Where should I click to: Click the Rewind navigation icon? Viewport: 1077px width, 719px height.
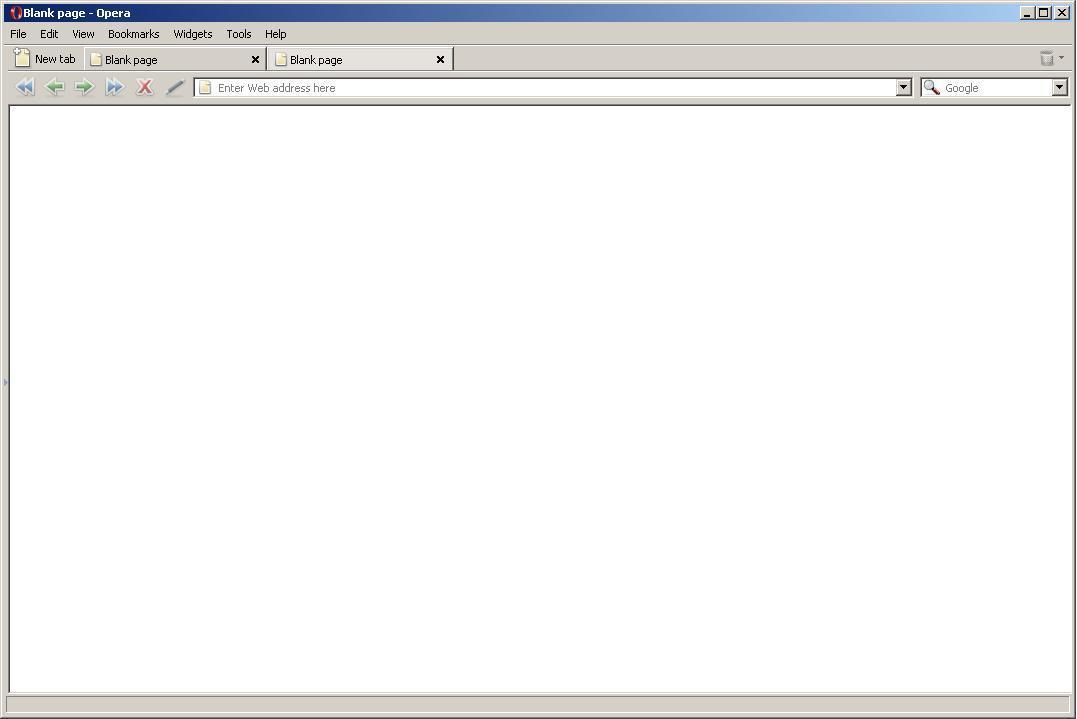[x=25, y=87]
